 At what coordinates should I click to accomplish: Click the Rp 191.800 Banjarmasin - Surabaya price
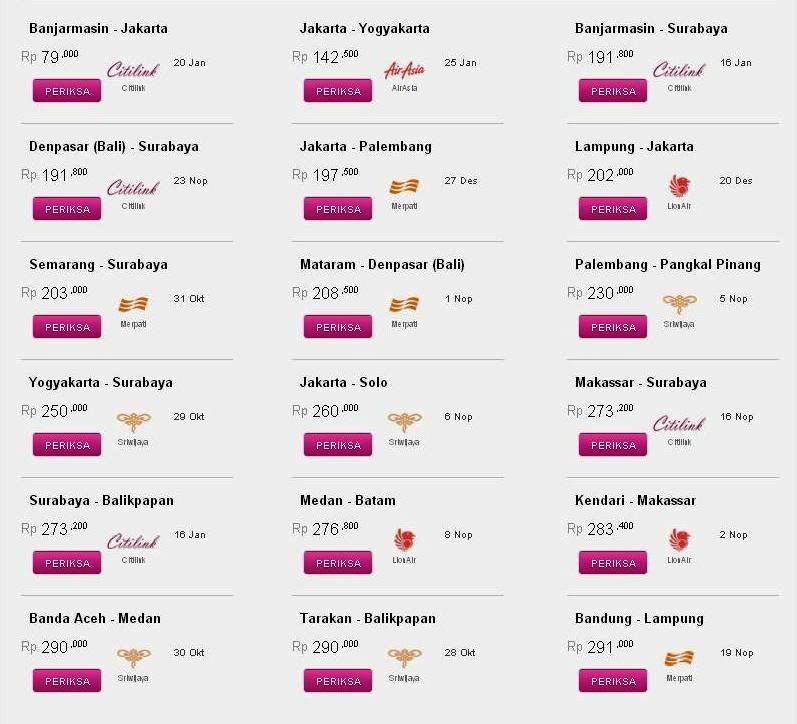point(600,56)
